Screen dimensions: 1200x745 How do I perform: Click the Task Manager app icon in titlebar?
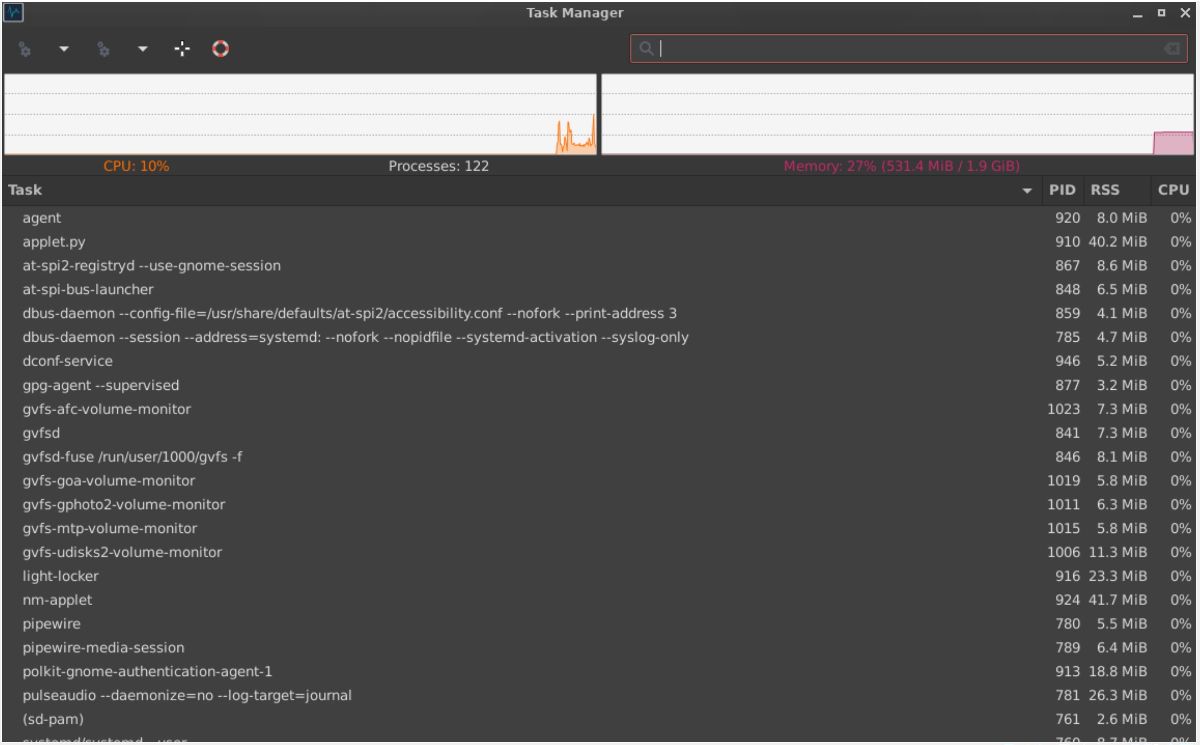[x=13, y=13]
